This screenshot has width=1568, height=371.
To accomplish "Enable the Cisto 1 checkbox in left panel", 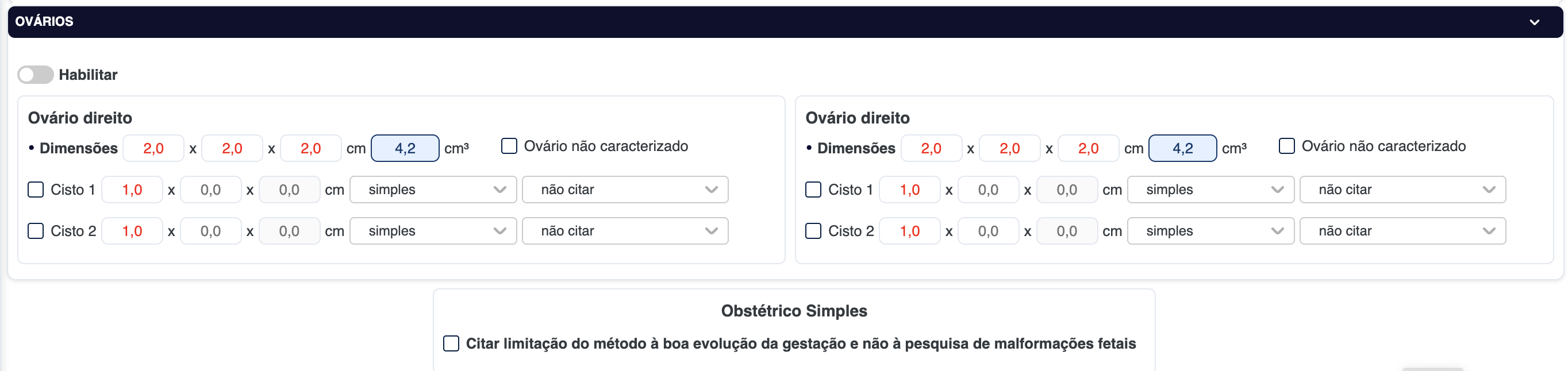I will (36, 190).
